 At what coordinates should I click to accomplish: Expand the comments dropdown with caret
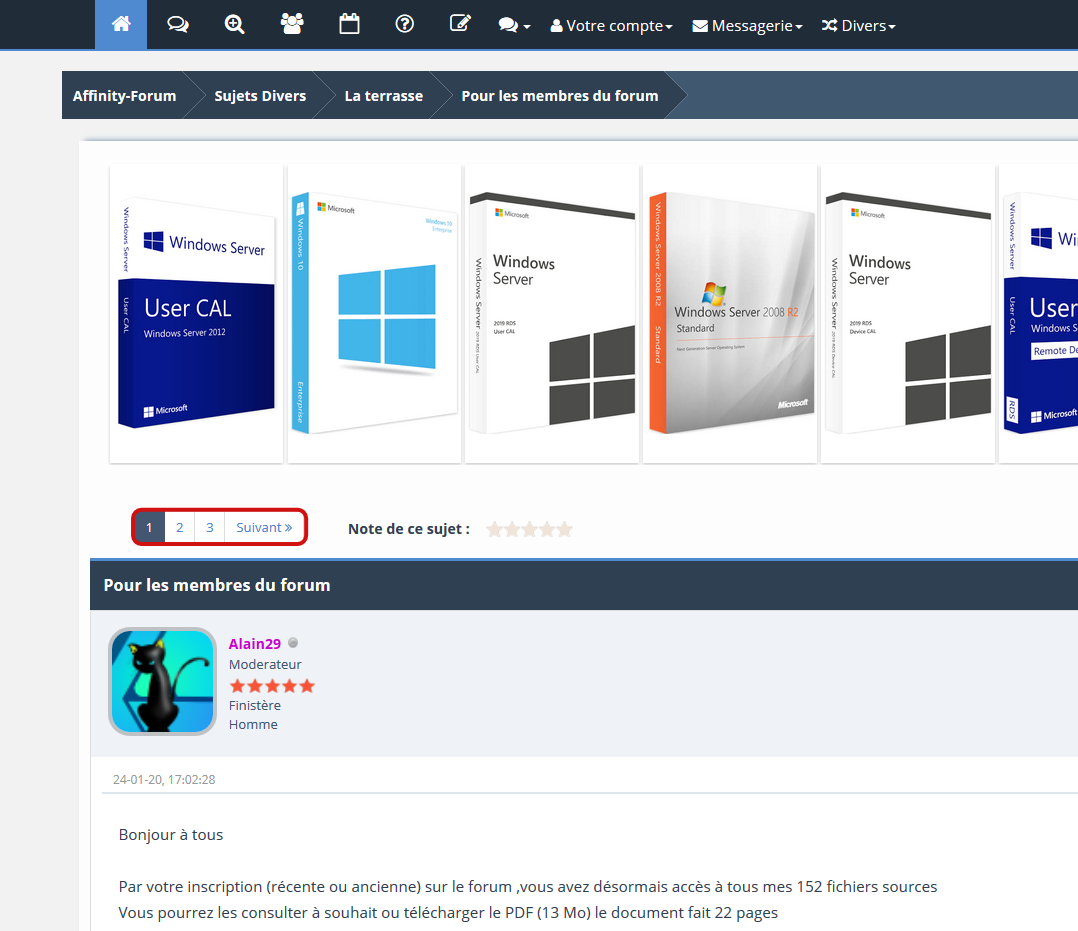(514, 26)
